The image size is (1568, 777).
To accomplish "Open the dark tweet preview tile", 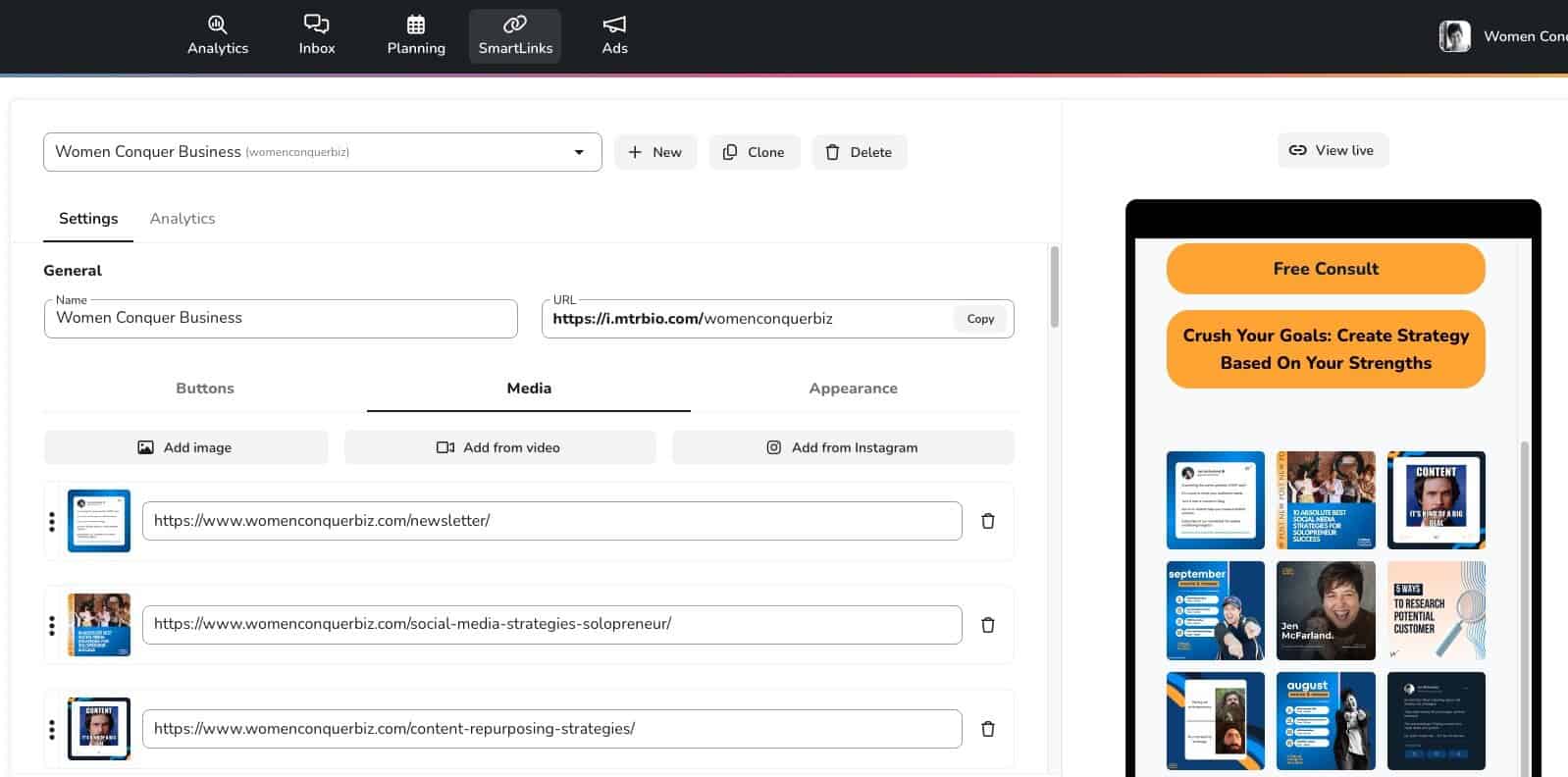I will tap(1437, 721).
